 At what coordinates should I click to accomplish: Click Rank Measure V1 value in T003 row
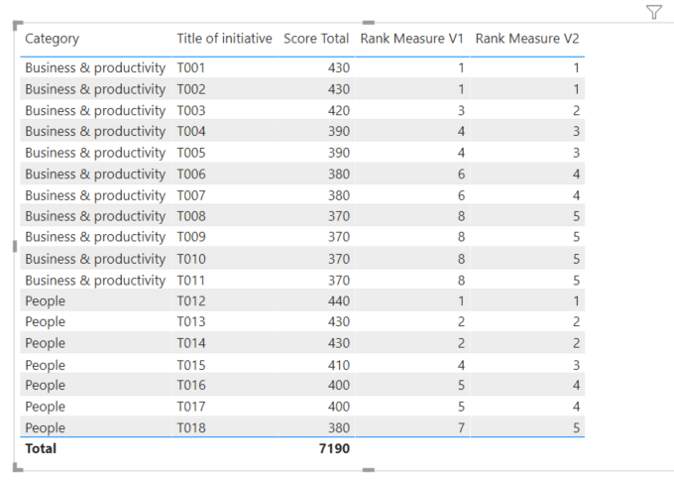point(461,111)
